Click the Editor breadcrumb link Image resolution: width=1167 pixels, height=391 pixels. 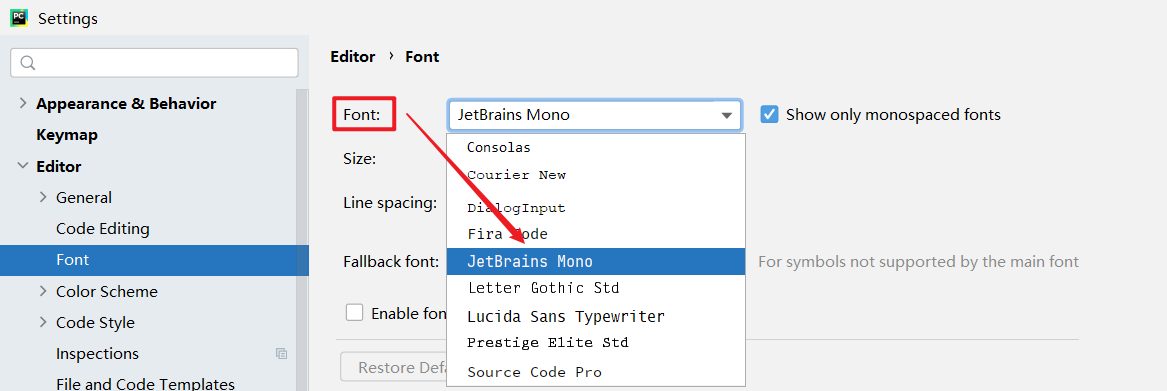[353, 57]
